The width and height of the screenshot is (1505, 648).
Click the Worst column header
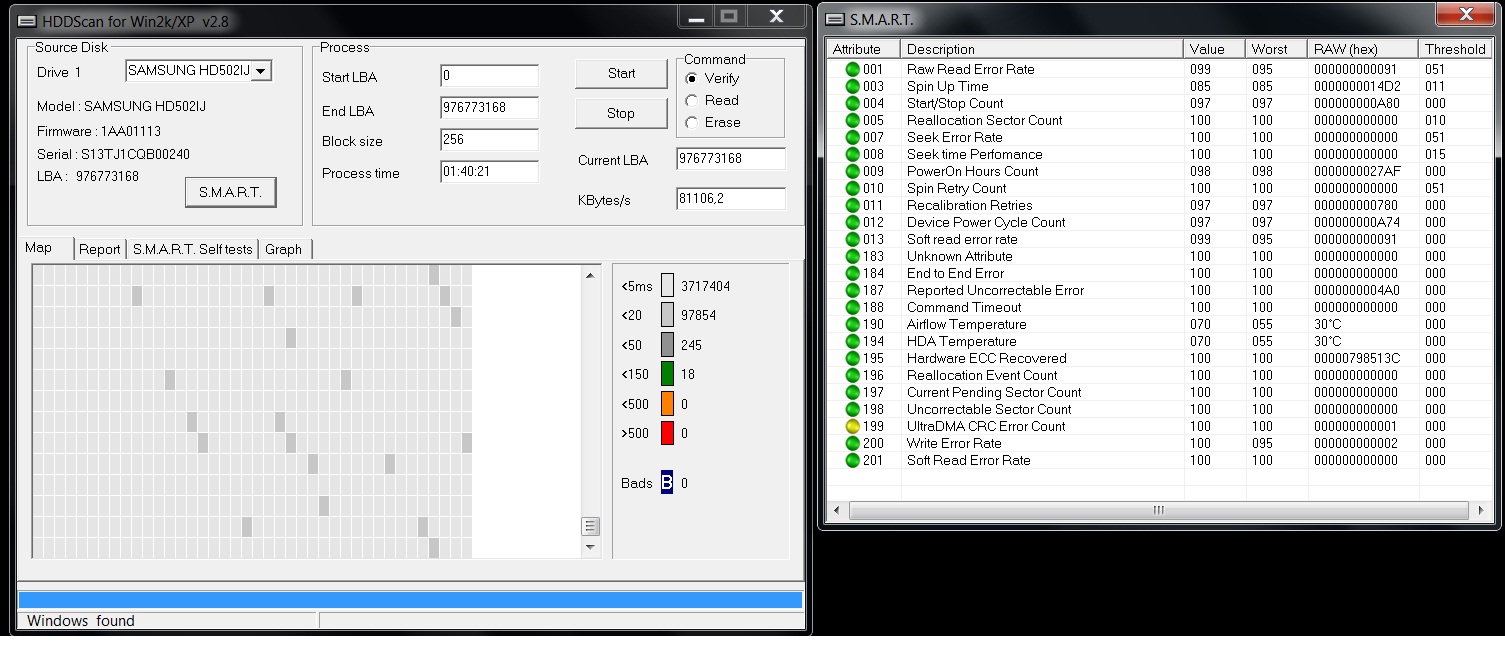1276,49
